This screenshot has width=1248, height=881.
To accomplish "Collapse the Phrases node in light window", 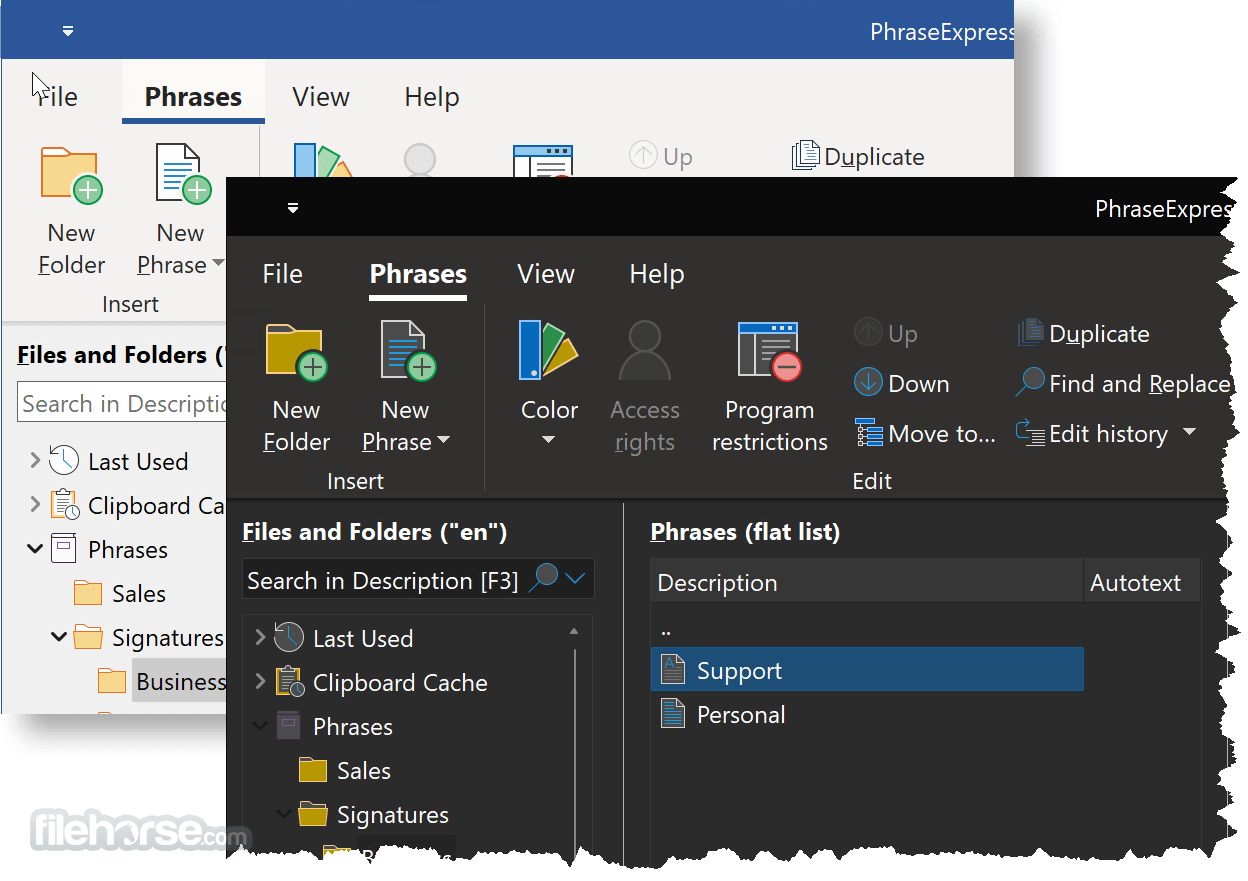I will [x=35, y=549].
